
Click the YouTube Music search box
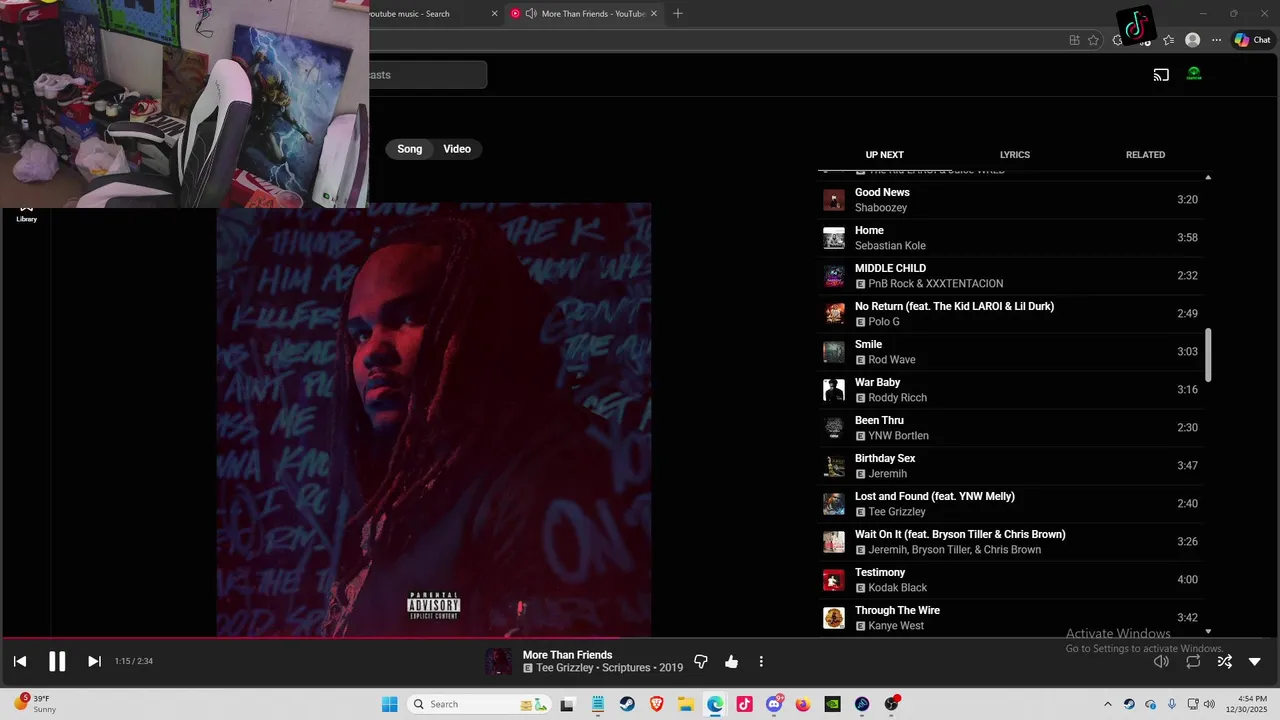coord(427,75)
